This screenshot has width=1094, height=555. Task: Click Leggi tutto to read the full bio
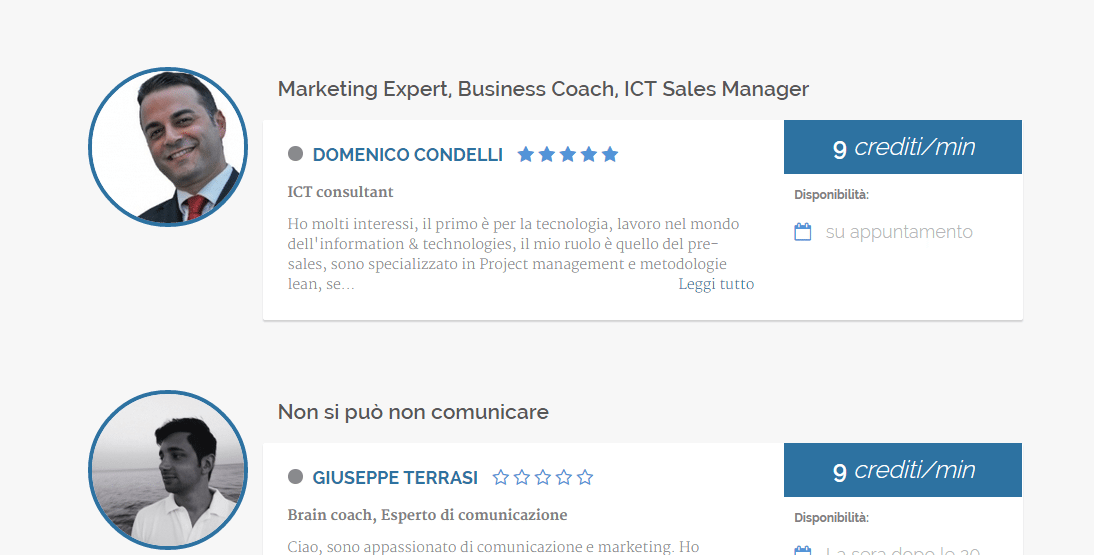[x=716, y=284]
